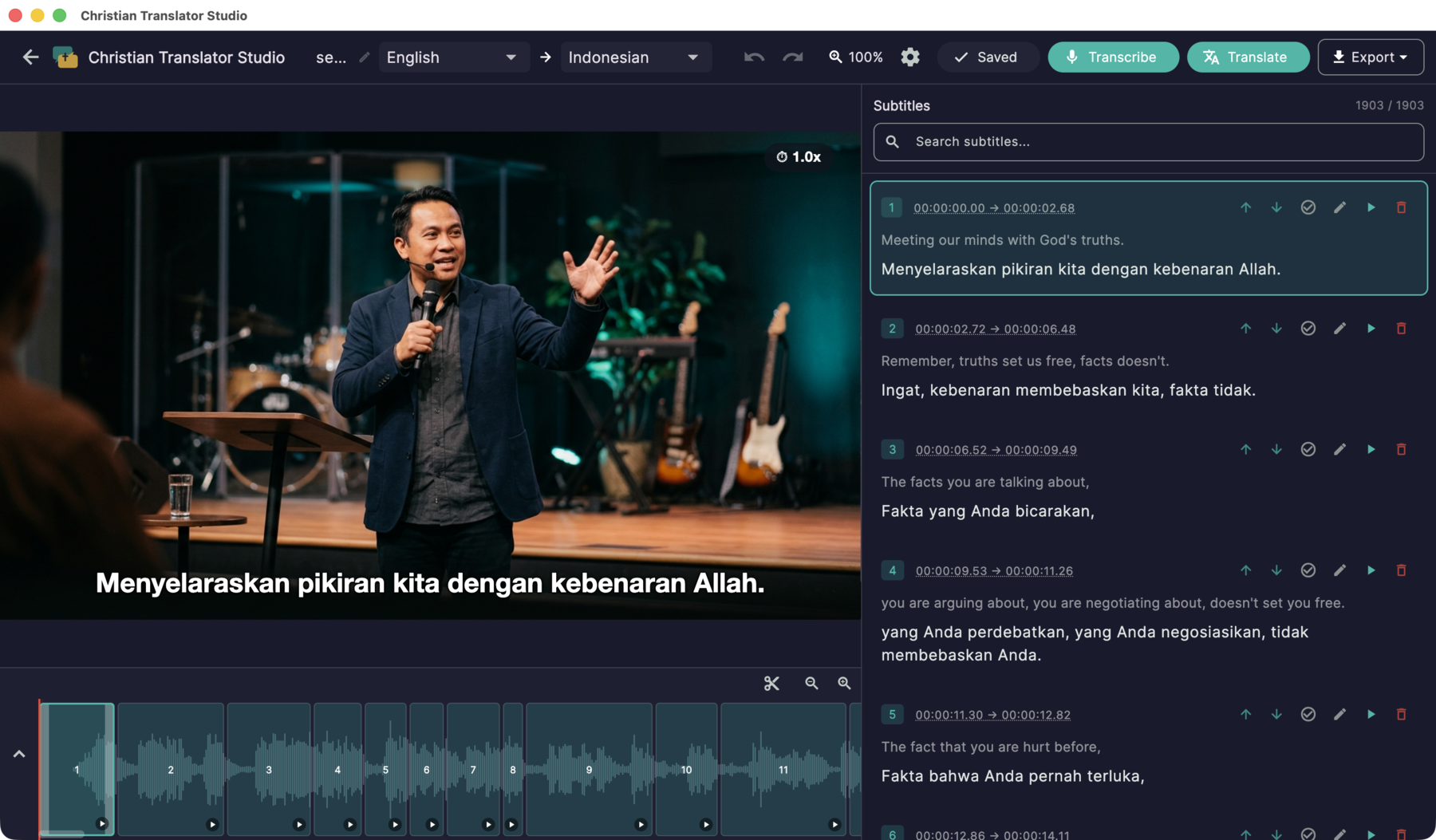Collapse the timeline with chevron up
1436x840 pixels.
[19, 754]
